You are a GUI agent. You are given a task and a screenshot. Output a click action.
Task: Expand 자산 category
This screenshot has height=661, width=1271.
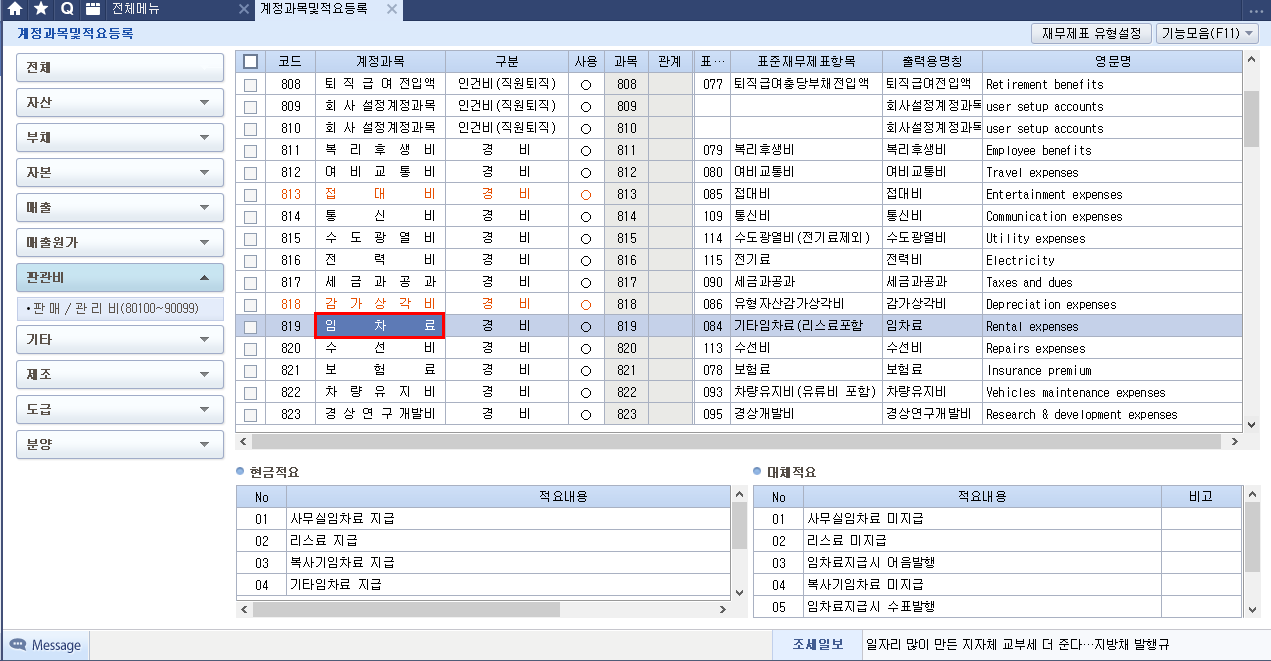tap(120, 102)
